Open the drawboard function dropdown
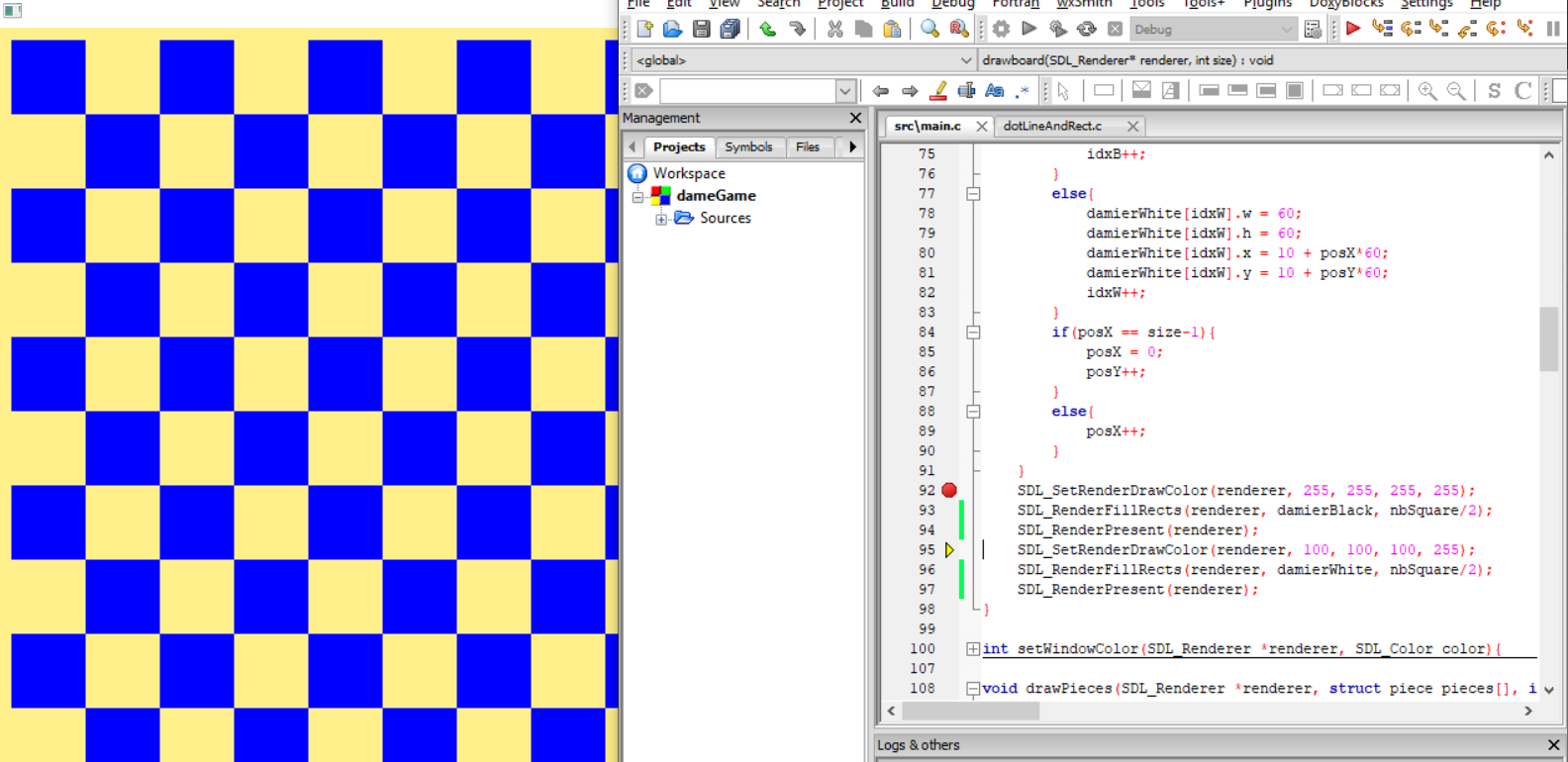Viewport: 1568px width, 762px height. point(1272,60)
